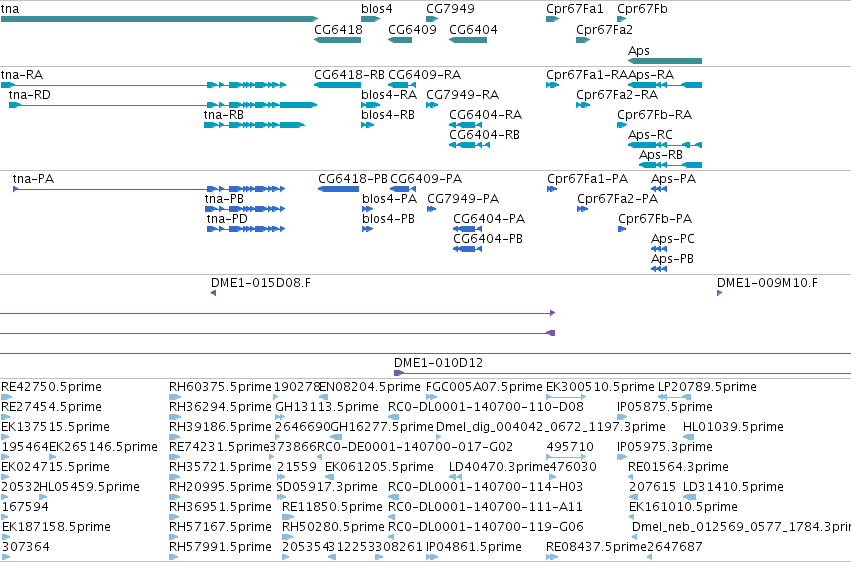Click the CG6404-RB transcript label
Screen dimensions: 851x562
click(x=484, y=135)
